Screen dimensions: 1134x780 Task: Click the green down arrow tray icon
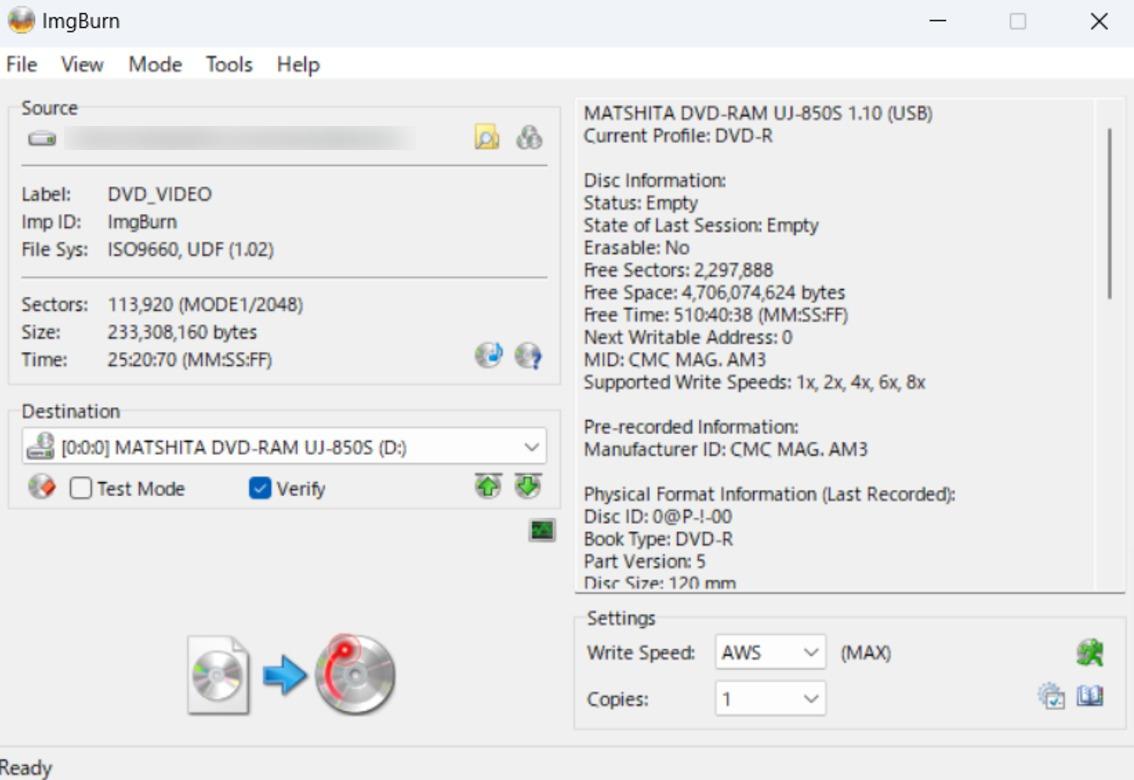coord(528,487)
